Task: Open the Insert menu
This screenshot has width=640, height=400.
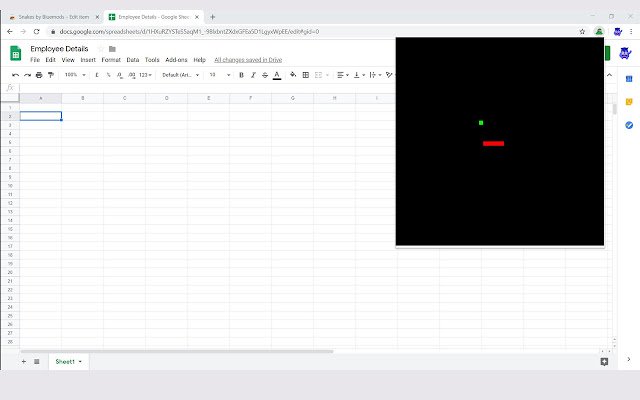Action: [88, 60]
